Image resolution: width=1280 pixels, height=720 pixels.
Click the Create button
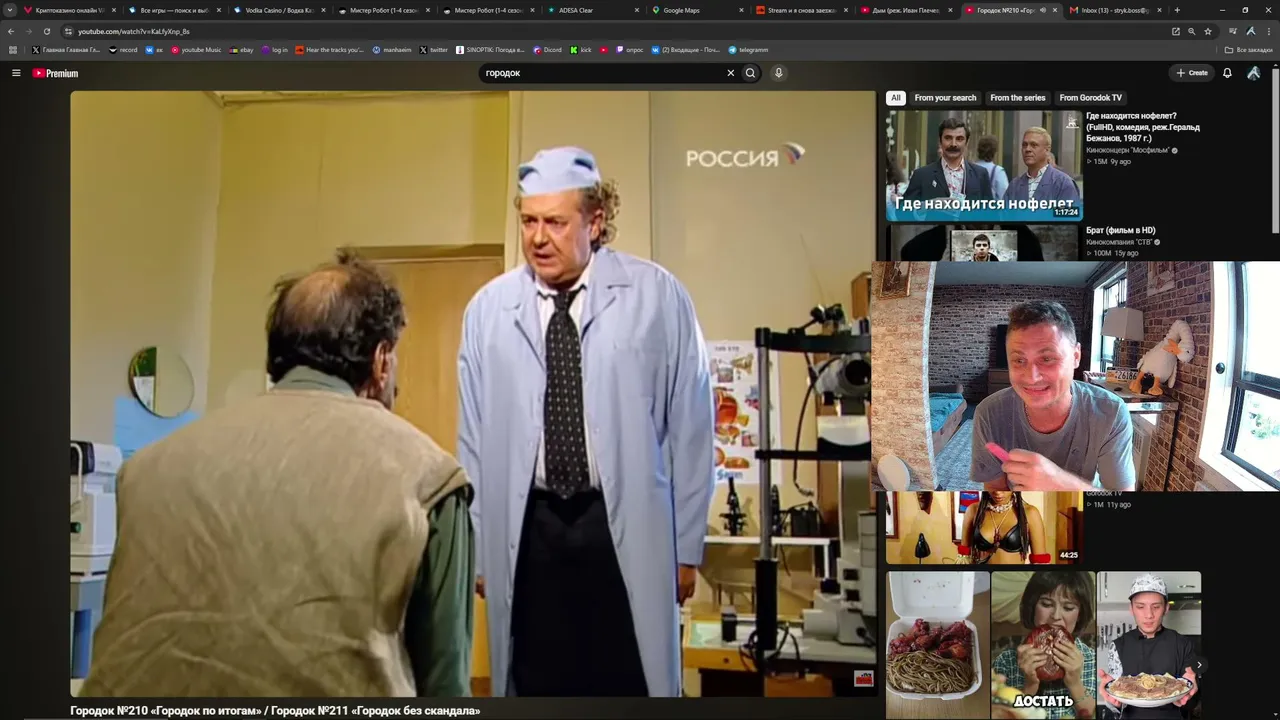coord(1192,73)
